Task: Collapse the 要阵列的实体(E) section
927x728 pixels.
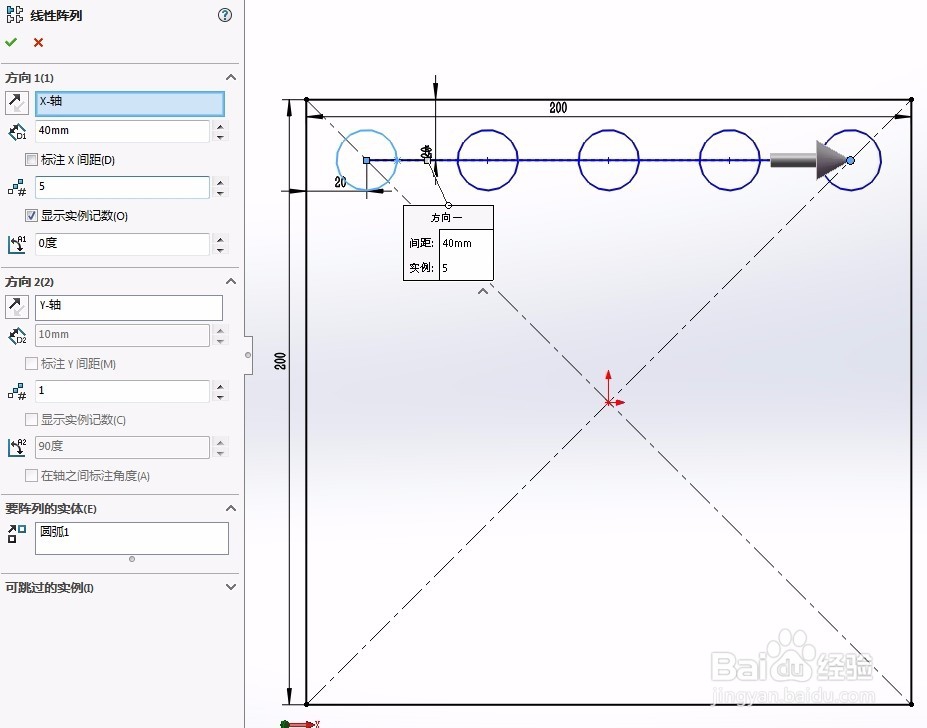Action: [231, 509]
